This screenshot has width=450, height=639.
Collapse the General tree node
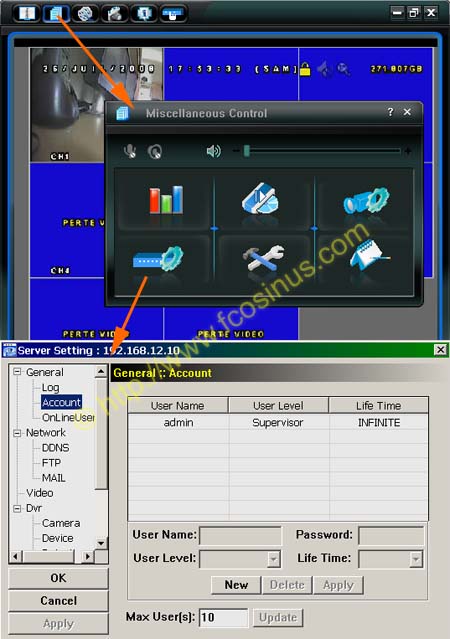coord(17,372)
